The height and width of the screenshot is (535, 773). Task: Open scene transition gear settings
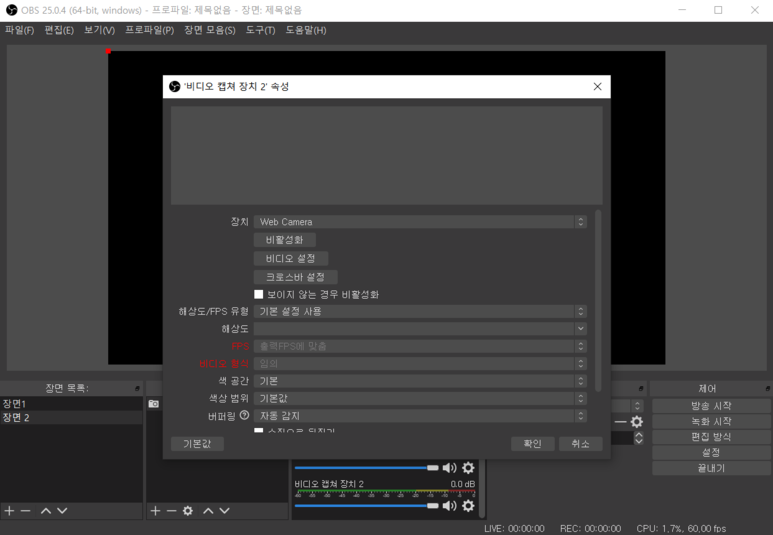coord(637,422)
